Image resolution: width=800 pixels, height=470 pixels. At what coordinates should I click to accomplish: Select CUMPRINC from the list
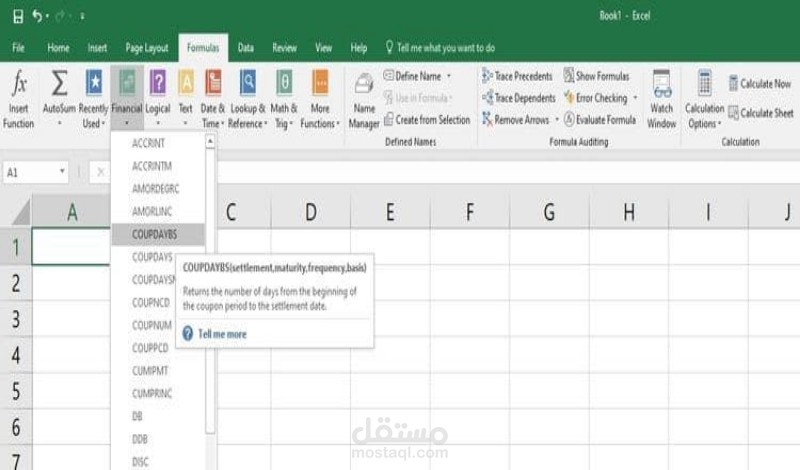tap(158, 393)
